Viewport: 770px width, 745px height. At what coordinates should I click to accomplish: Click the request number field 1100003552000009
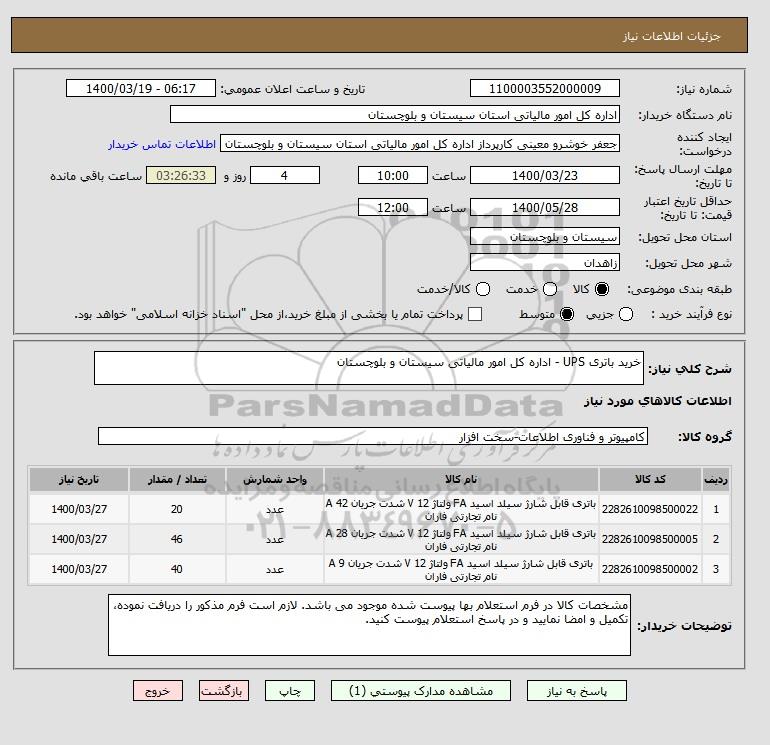pos(545,88)
